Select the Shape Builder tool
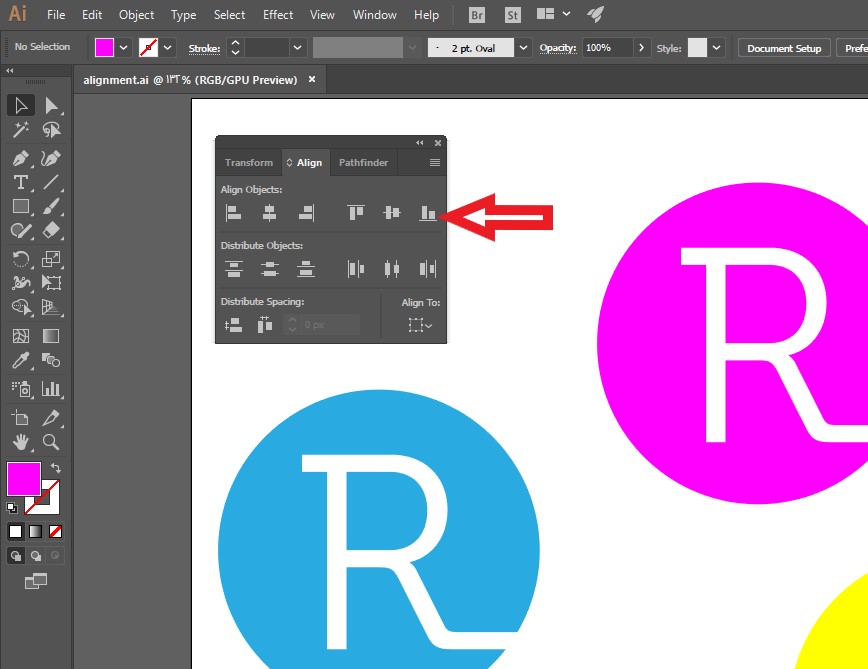 [x=21, y=307]
